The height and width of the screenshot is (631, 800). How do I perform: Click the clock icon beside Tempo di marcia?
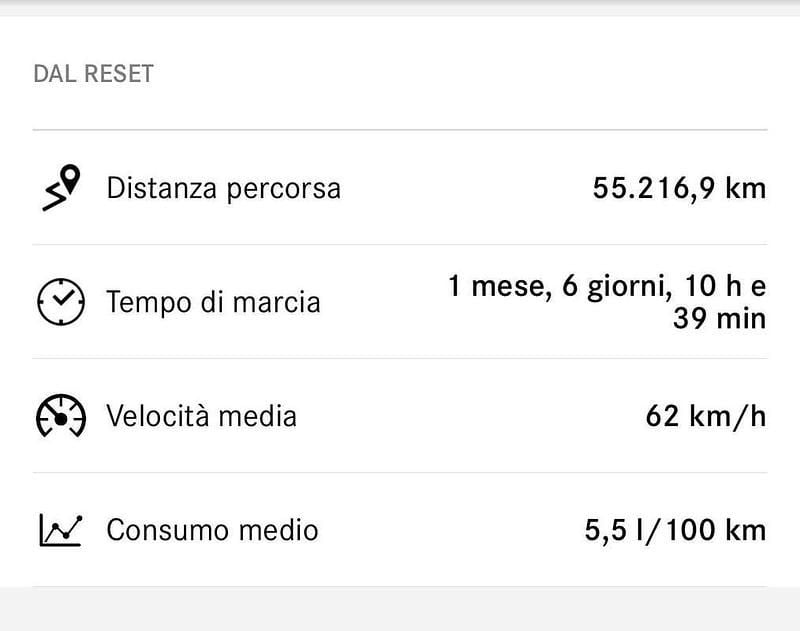[61, 302]
